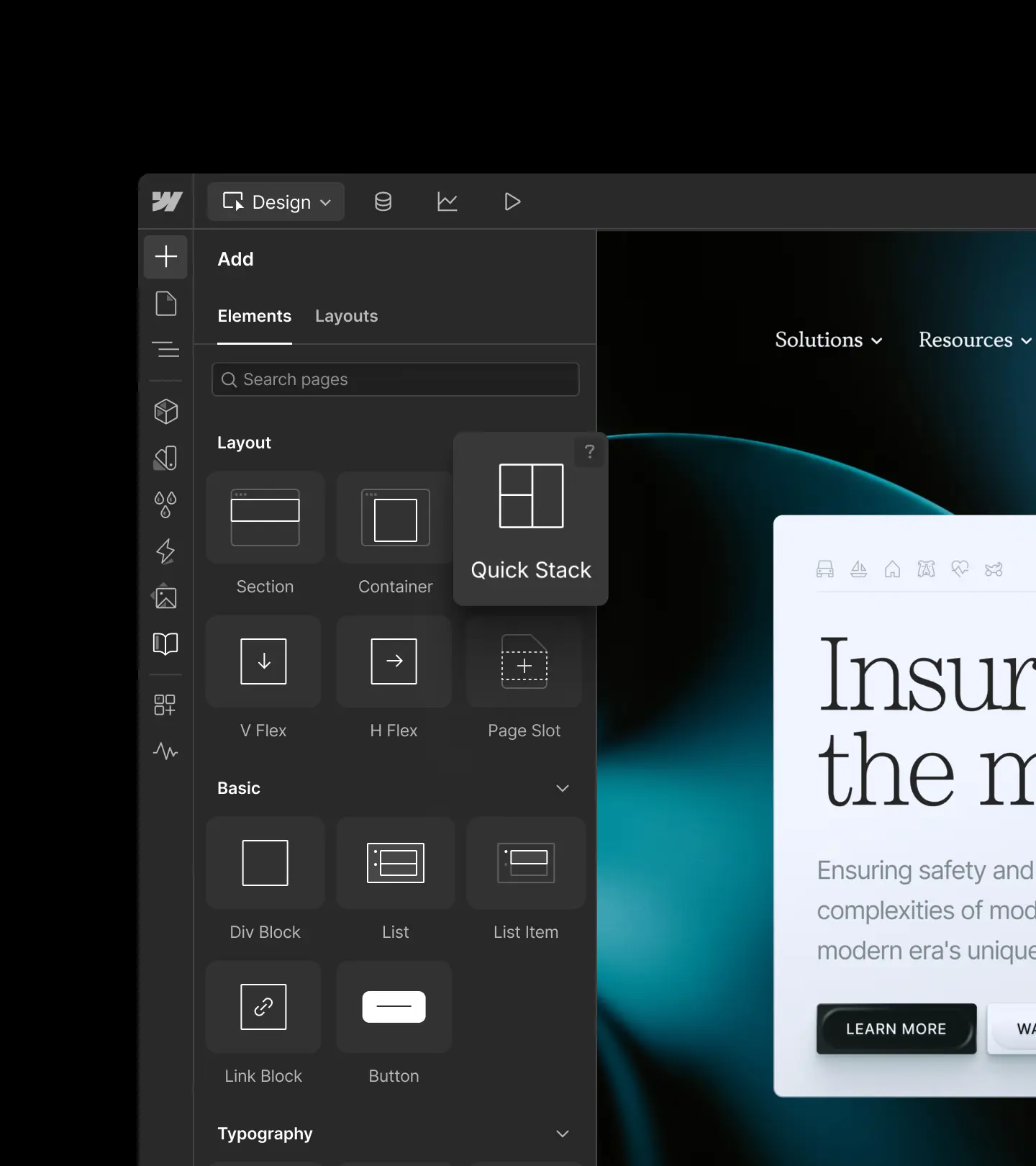1036x1166 pixels.
Task: Click the Quick Stack help question mark
Action: 590,451
